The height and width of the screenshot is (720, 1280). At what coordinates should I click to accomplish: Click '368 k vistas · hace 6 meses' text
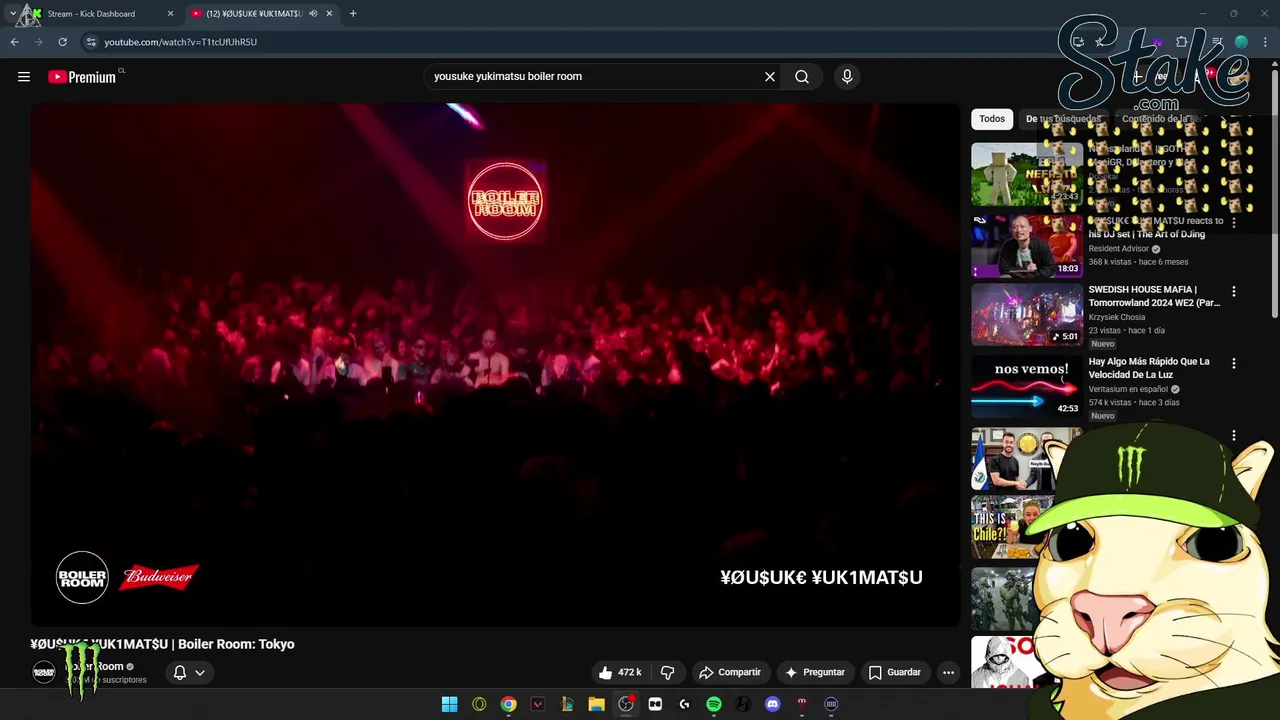point(1138,262)
